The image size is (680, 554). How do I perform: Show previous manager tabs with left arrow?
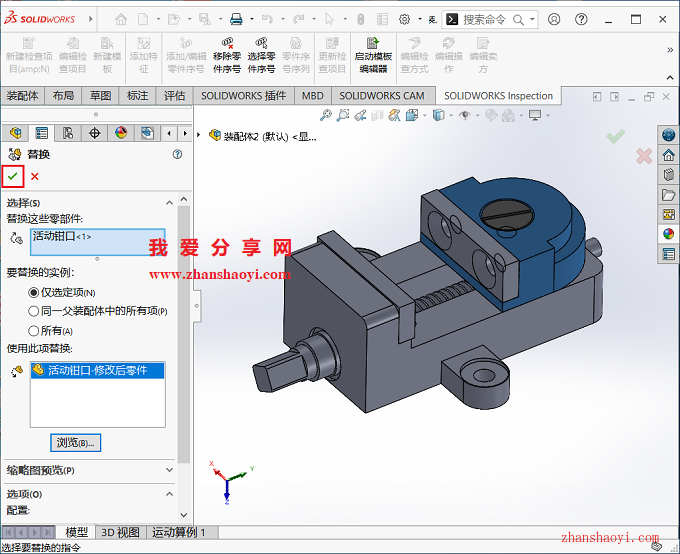tap(169, 133)
